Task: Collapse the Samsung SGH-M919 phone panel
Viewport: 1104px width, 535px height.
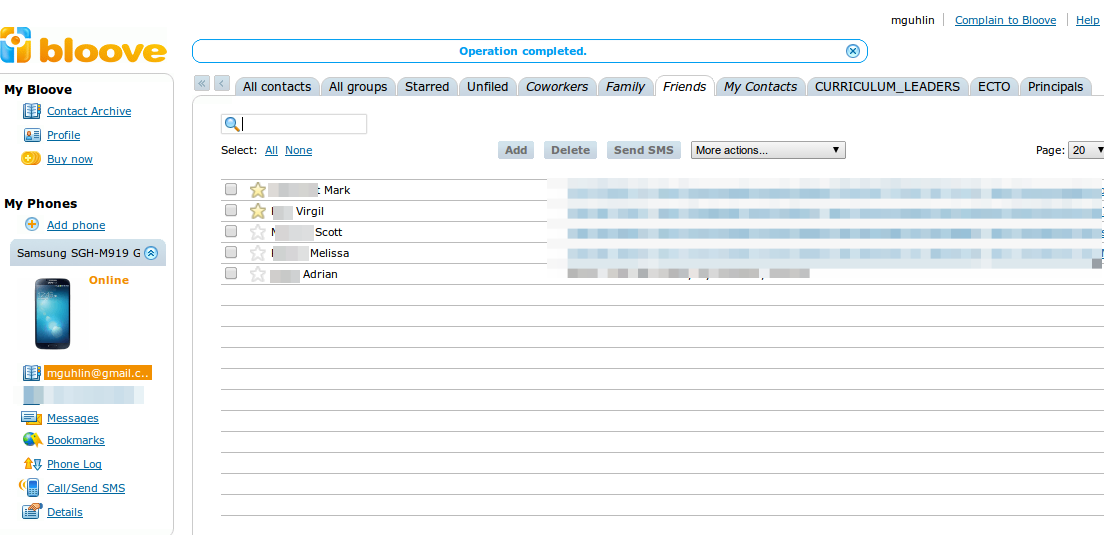Action: (151, 253)
